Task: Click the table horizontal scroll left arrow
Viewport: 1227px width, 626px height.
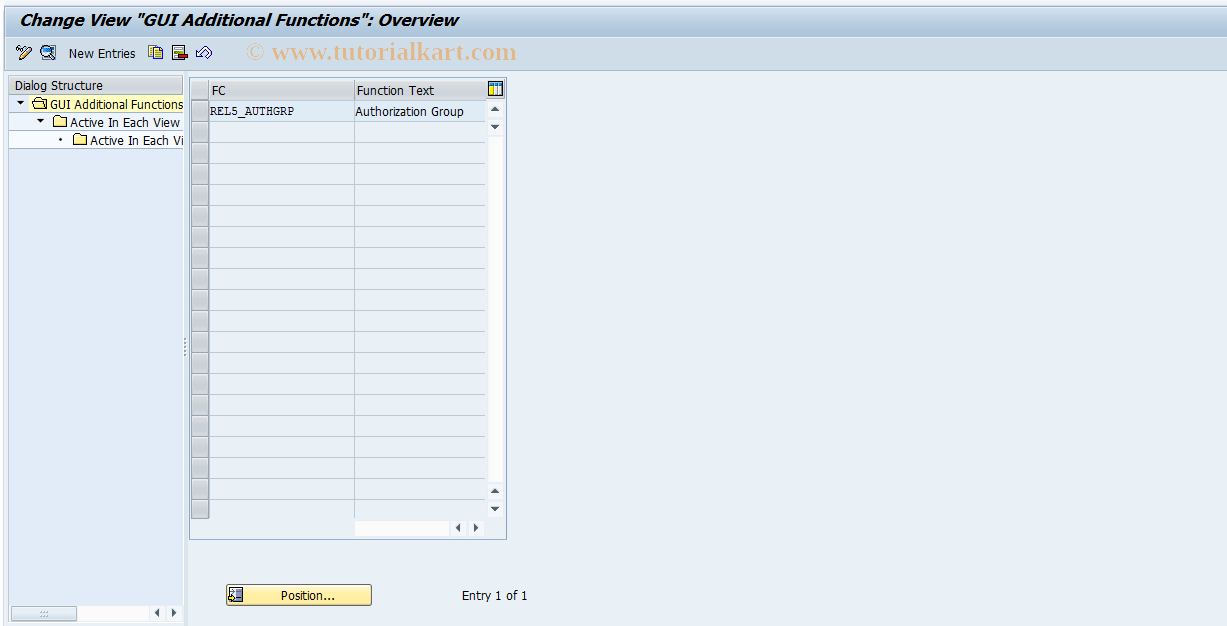Action: click(458, 528)
